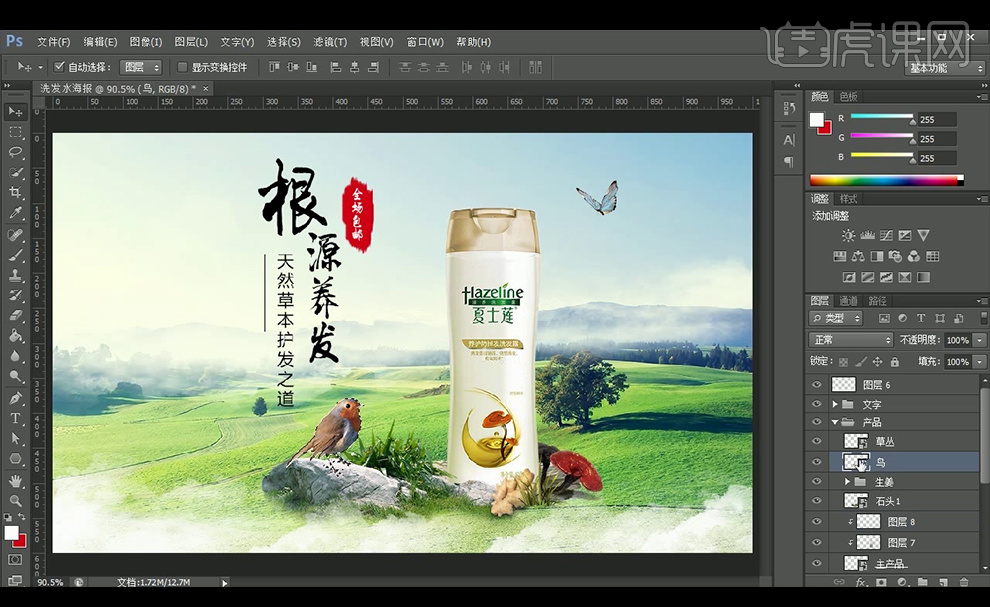Open the 图层(L) menu
This screenshot has height=607, width=990.
pyautogui.click(x=191, y=42)
